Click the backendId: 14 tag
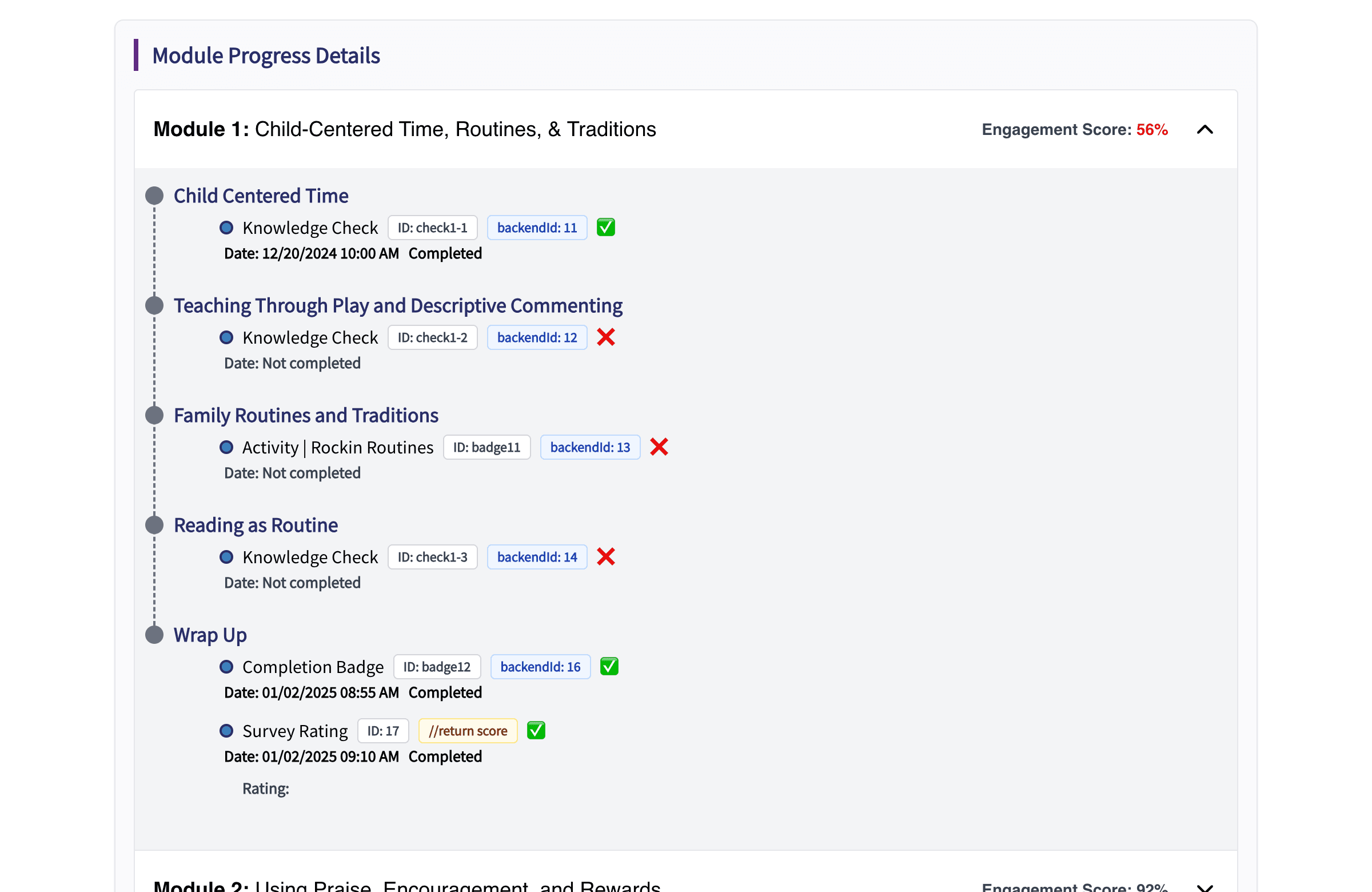 pyautogui.click(x=537, y=557)
